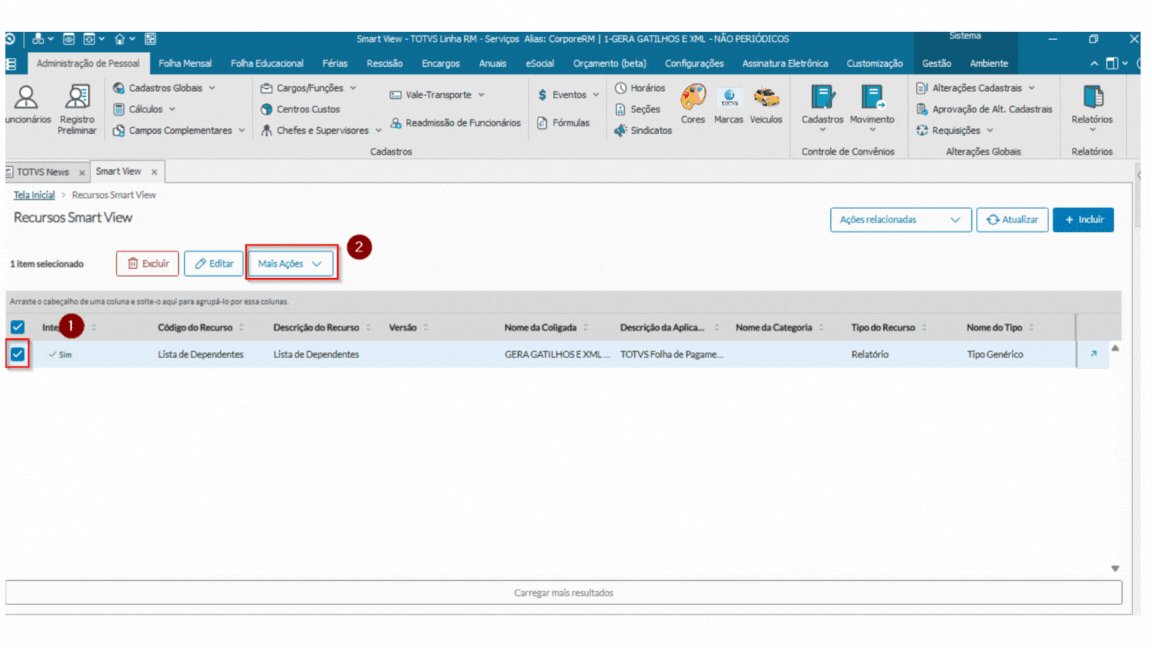Open Veículos icon

(766, 104)
